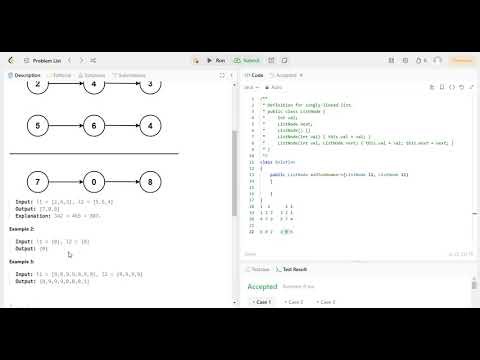Screen dimensions: 480x360
Task: Open the Accepted submission tab
Action: click(283, 75)
